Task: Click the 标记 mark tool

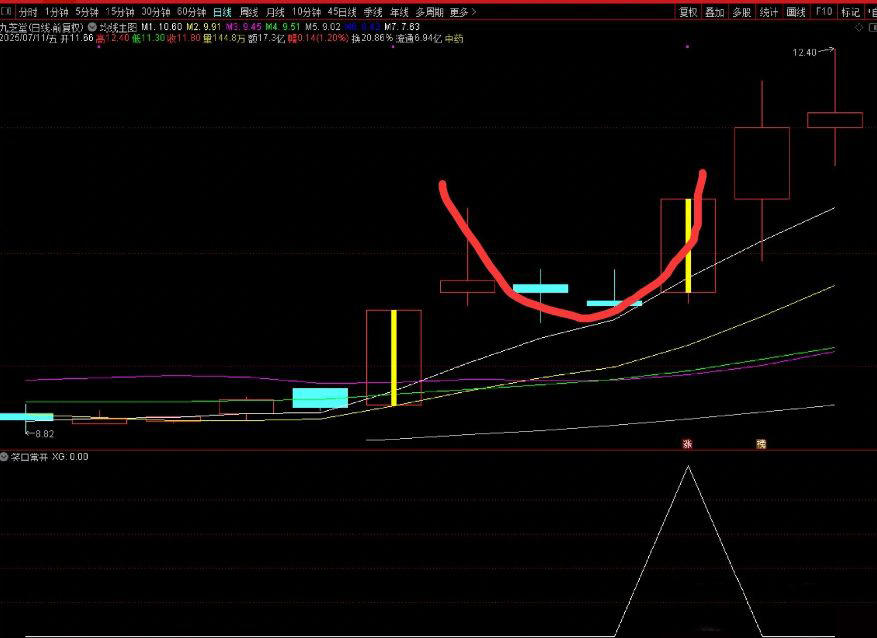Action: 850,12
